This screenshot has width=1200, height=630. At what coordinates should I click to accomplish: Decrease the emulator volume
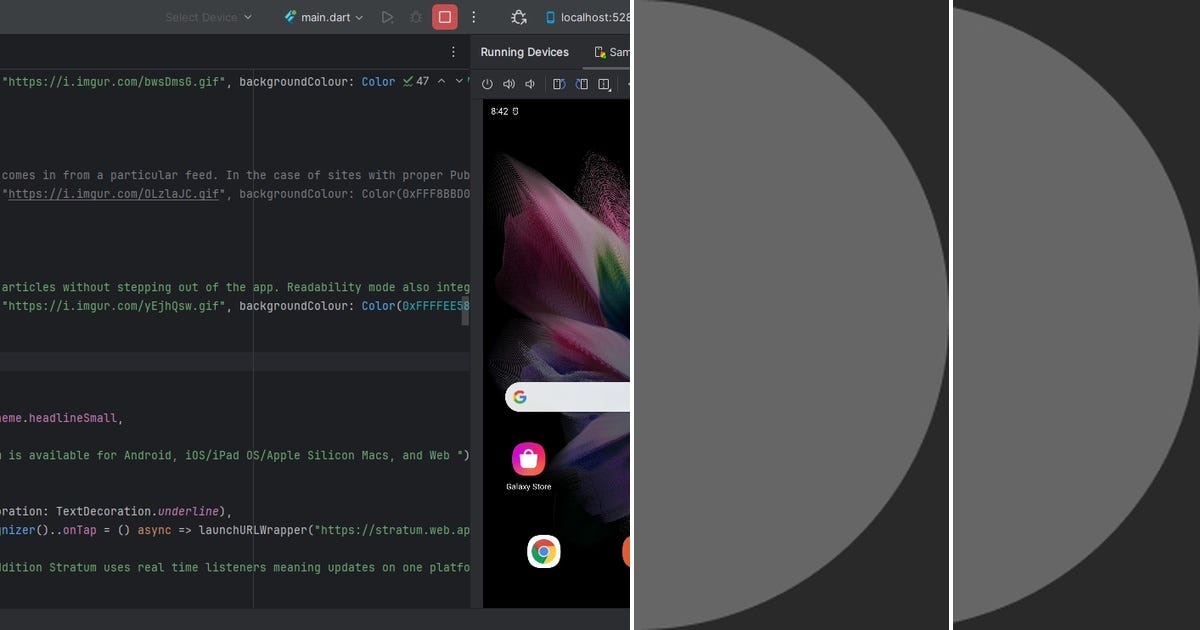pyautogui.click(x=529, y=84)
